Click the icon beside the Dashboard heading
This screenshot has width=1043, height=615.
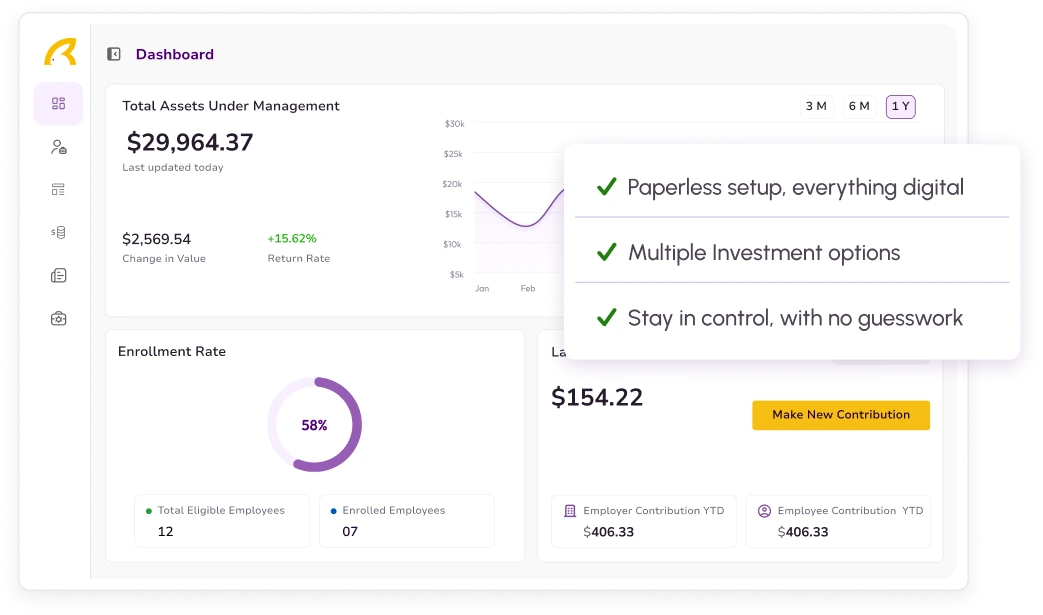[113, 55]
